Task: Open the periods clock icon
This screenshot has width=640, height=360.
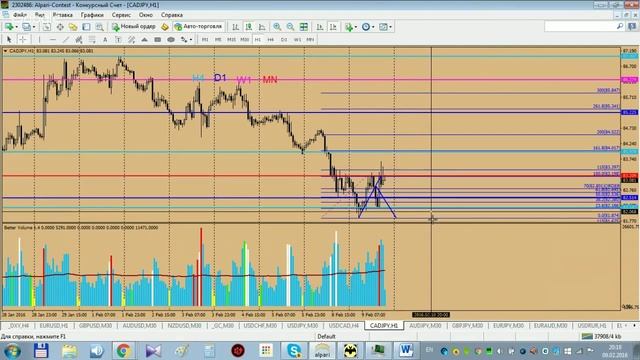Action: [x=366, y=27]
